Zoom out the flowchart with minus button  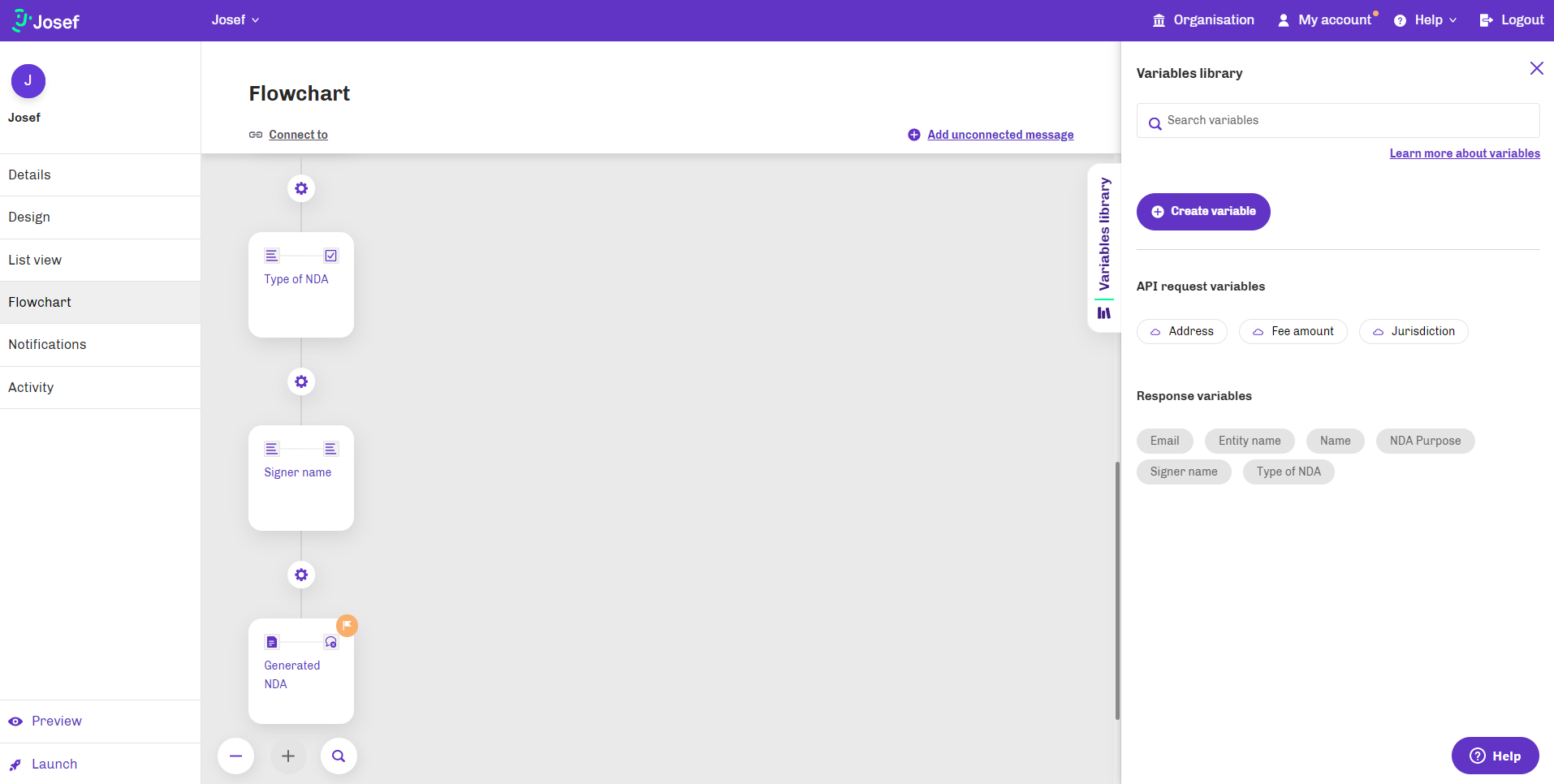(235, 756)
